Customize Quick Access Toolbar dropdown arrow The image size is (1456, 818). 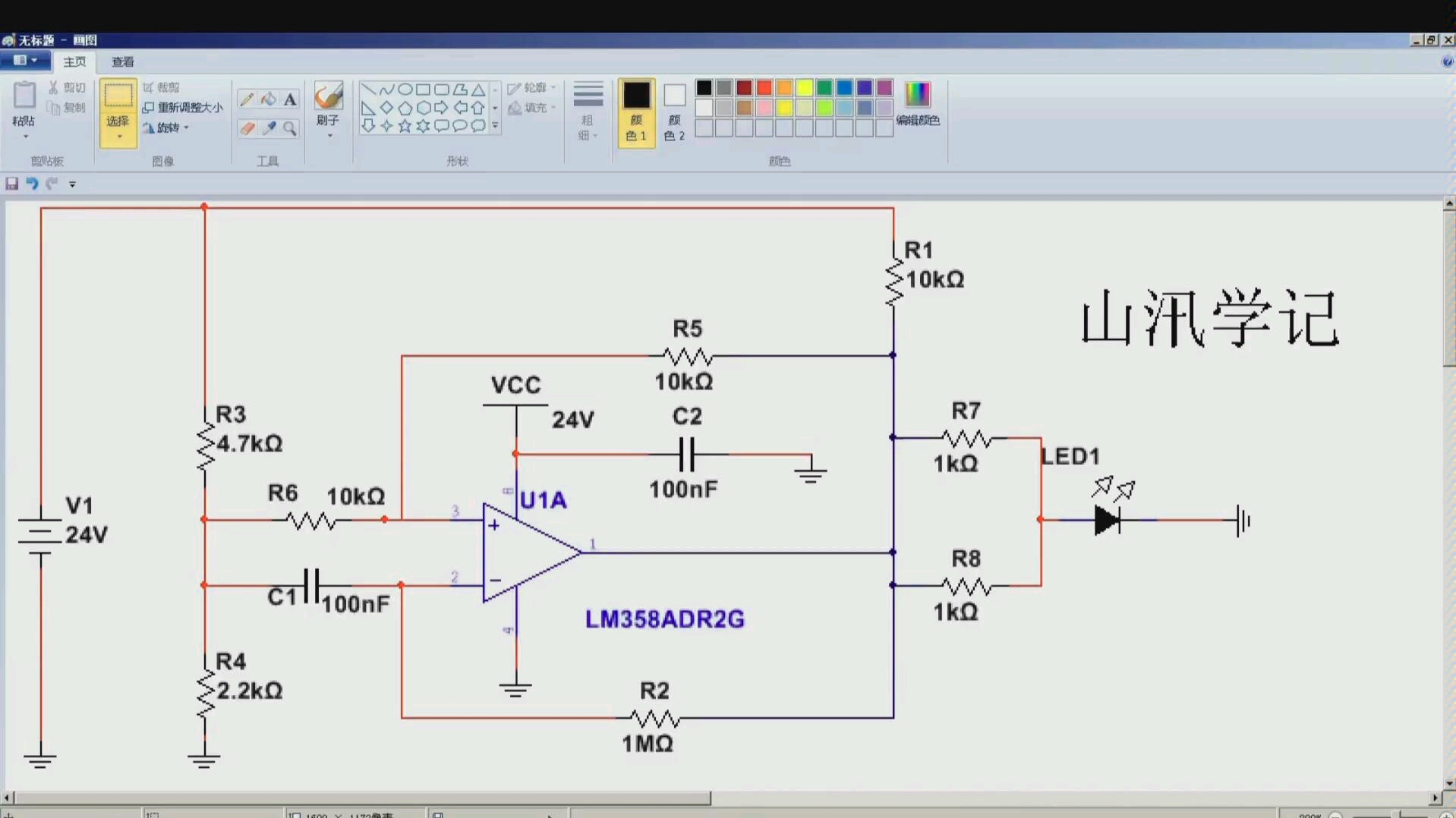pyautogui.click(x=73, y=184)
